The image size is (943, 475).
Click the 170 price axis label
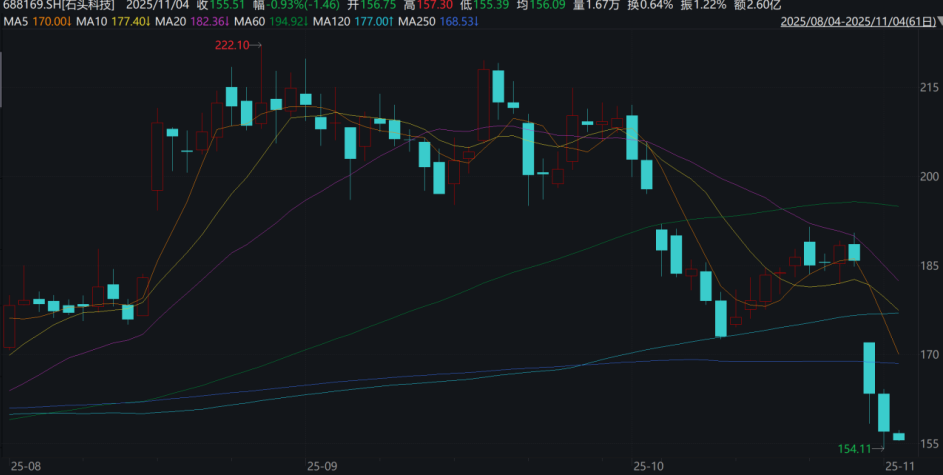point(930,355)
